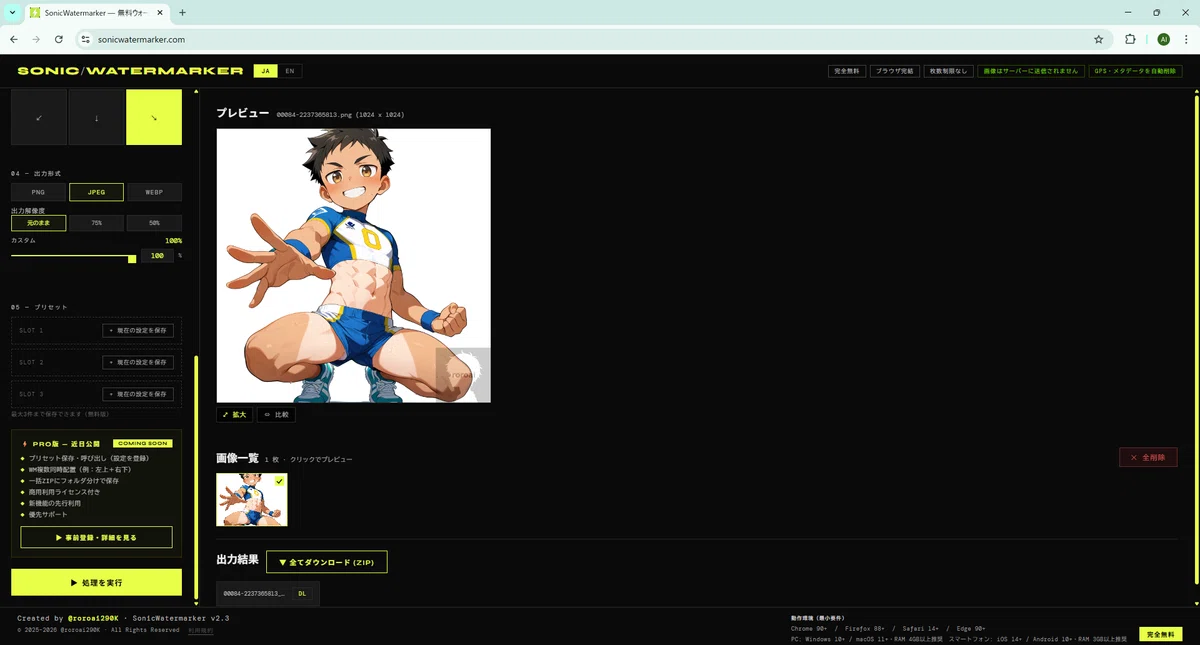Download all results as ZIP
The image size is (1200, 645).
[x=326, y=562]
